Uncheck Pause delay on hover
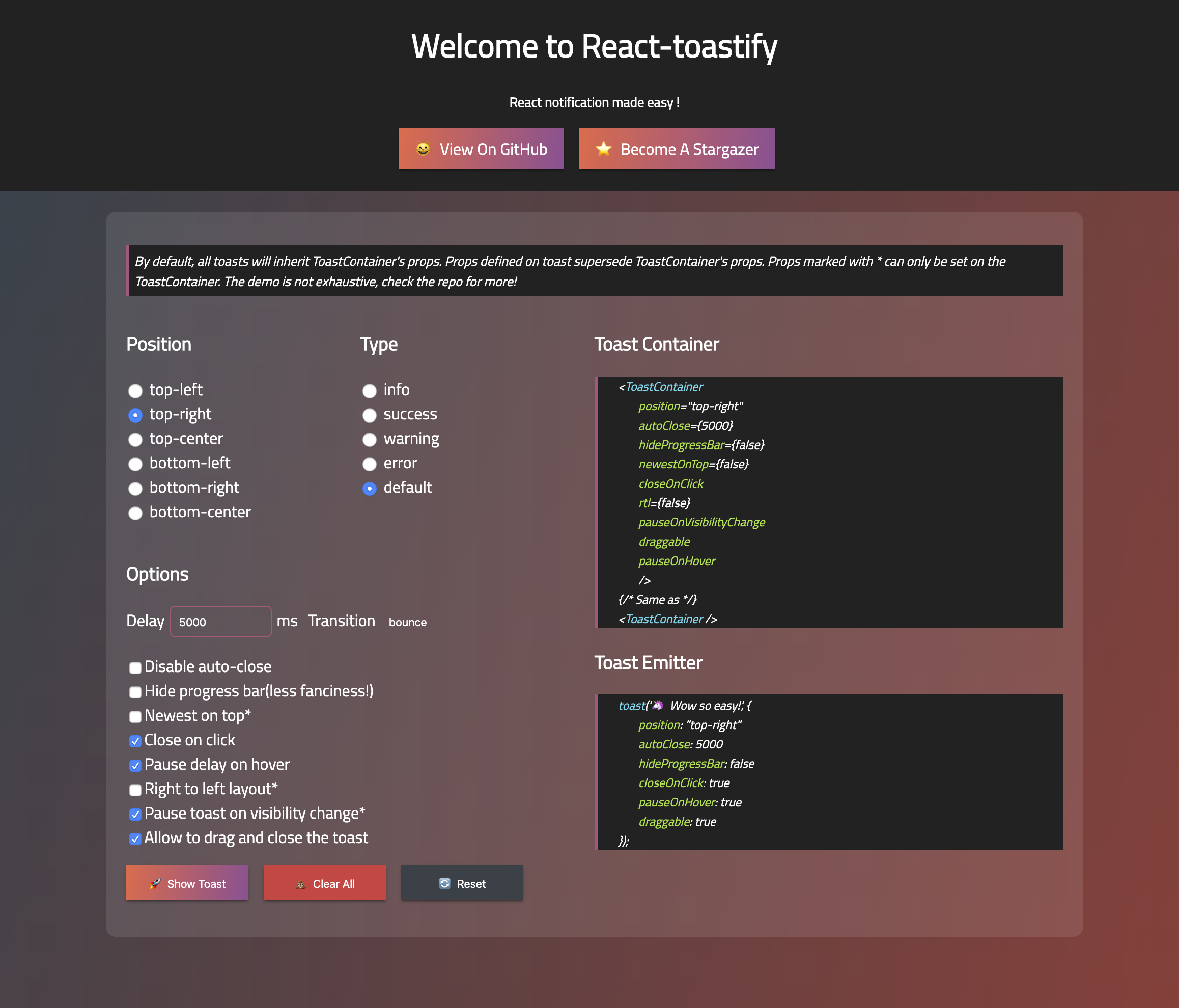 coord(135,766)
